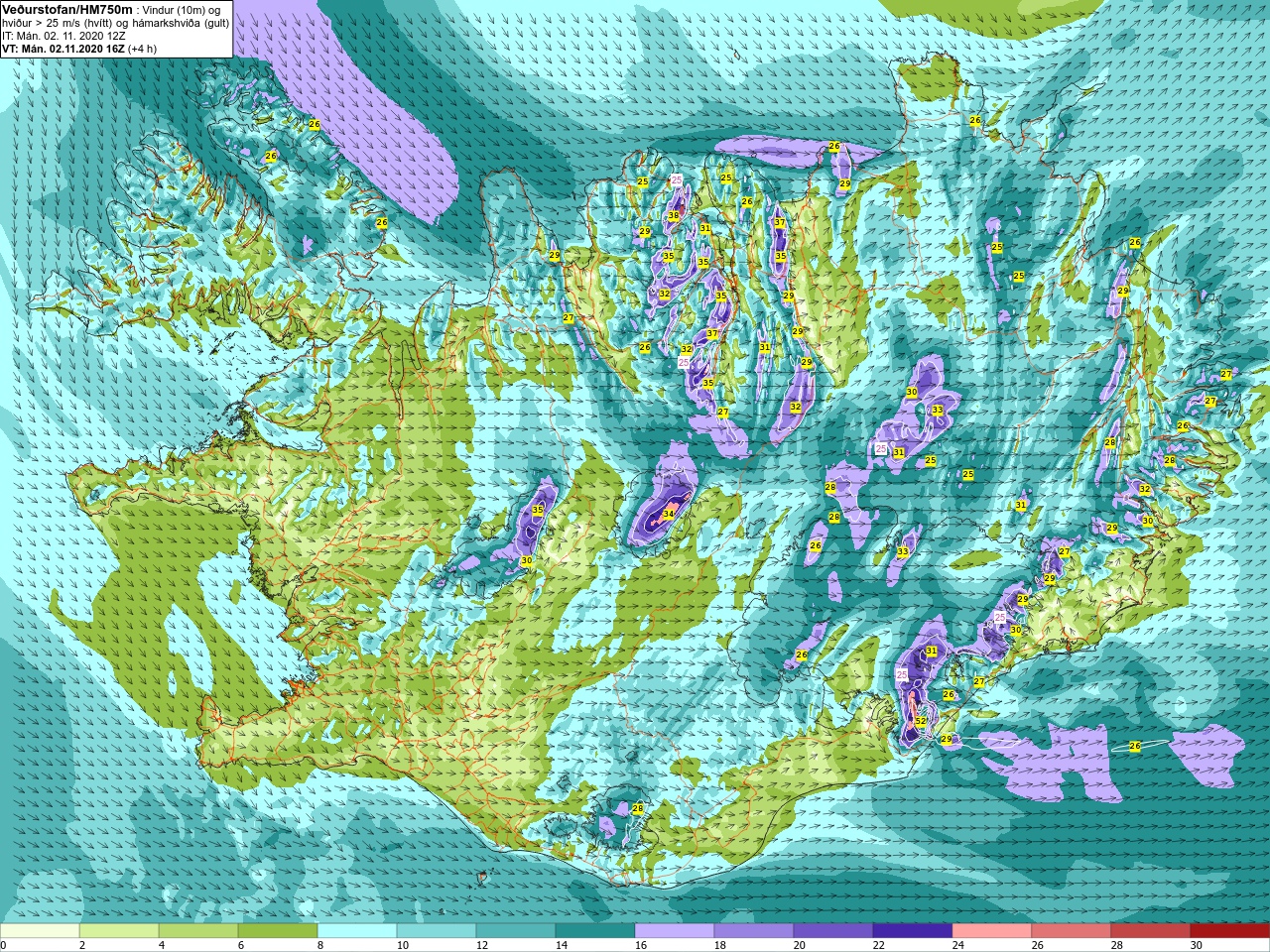The width and height of the screenshot is (1270, 952).
Task: Select the 24–26 light pink legend swatch
Action: pyautogui.click(x=992, y=931)
